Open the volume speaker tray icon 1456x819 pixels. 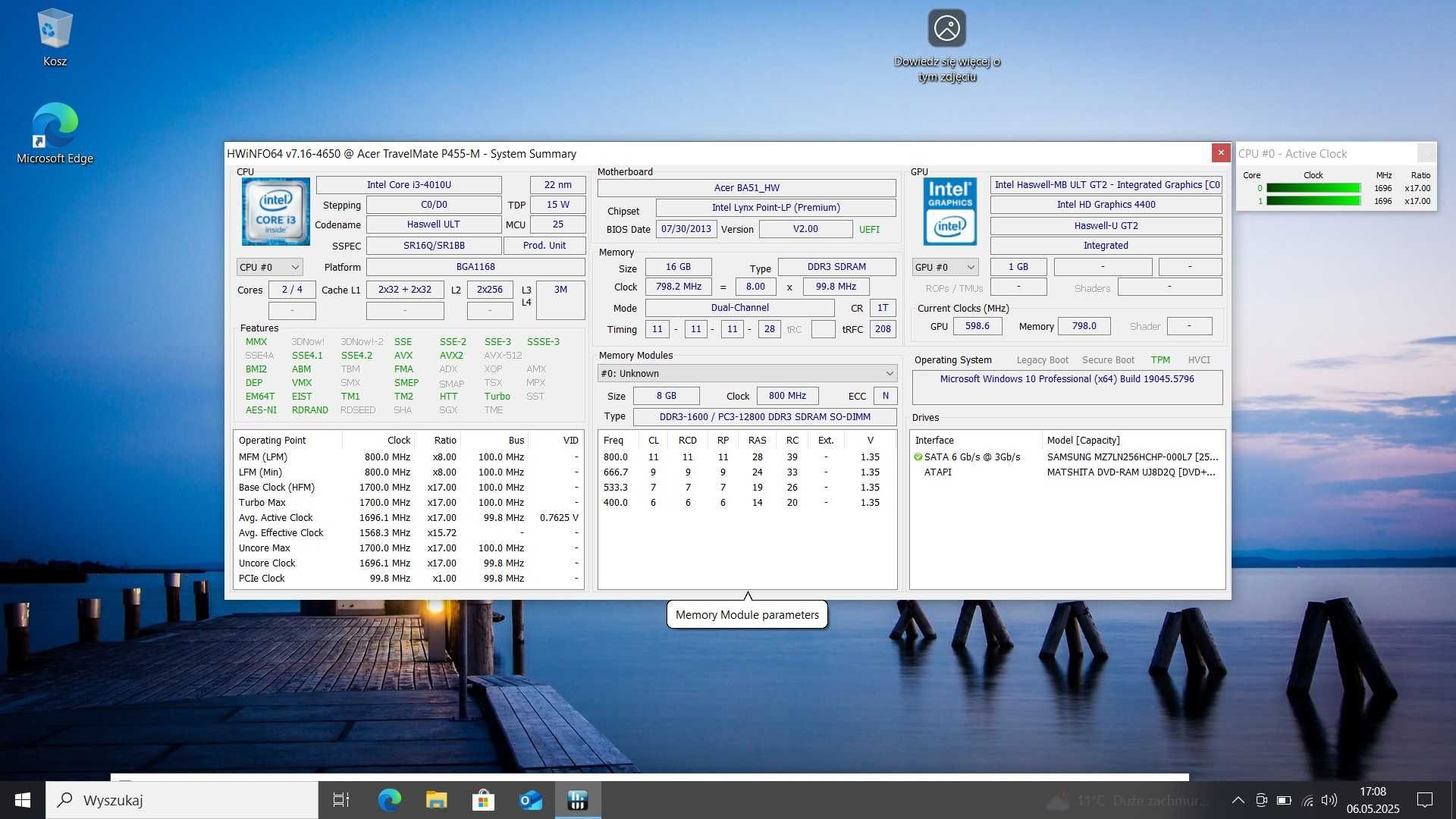pos(1329,800)
